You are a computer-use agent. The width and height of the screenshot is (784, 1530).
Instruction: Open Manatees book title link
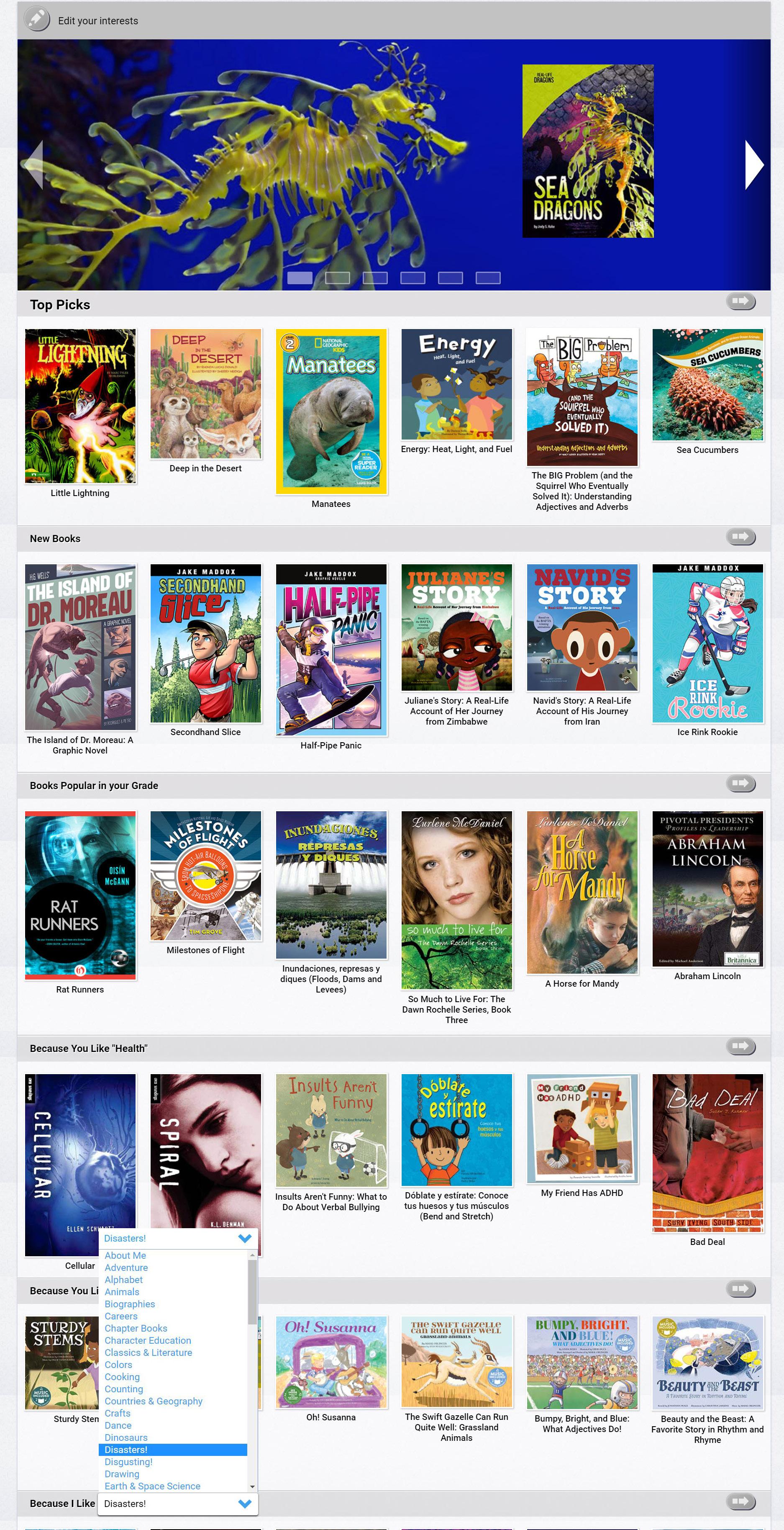pos(331,504)
